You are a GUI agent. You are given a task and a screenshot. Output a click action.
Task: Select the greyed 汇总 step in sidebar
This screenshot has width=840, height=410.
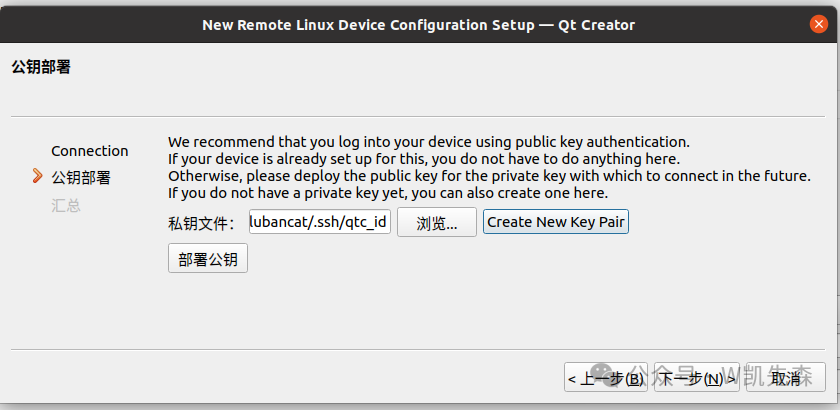point(66,205)
